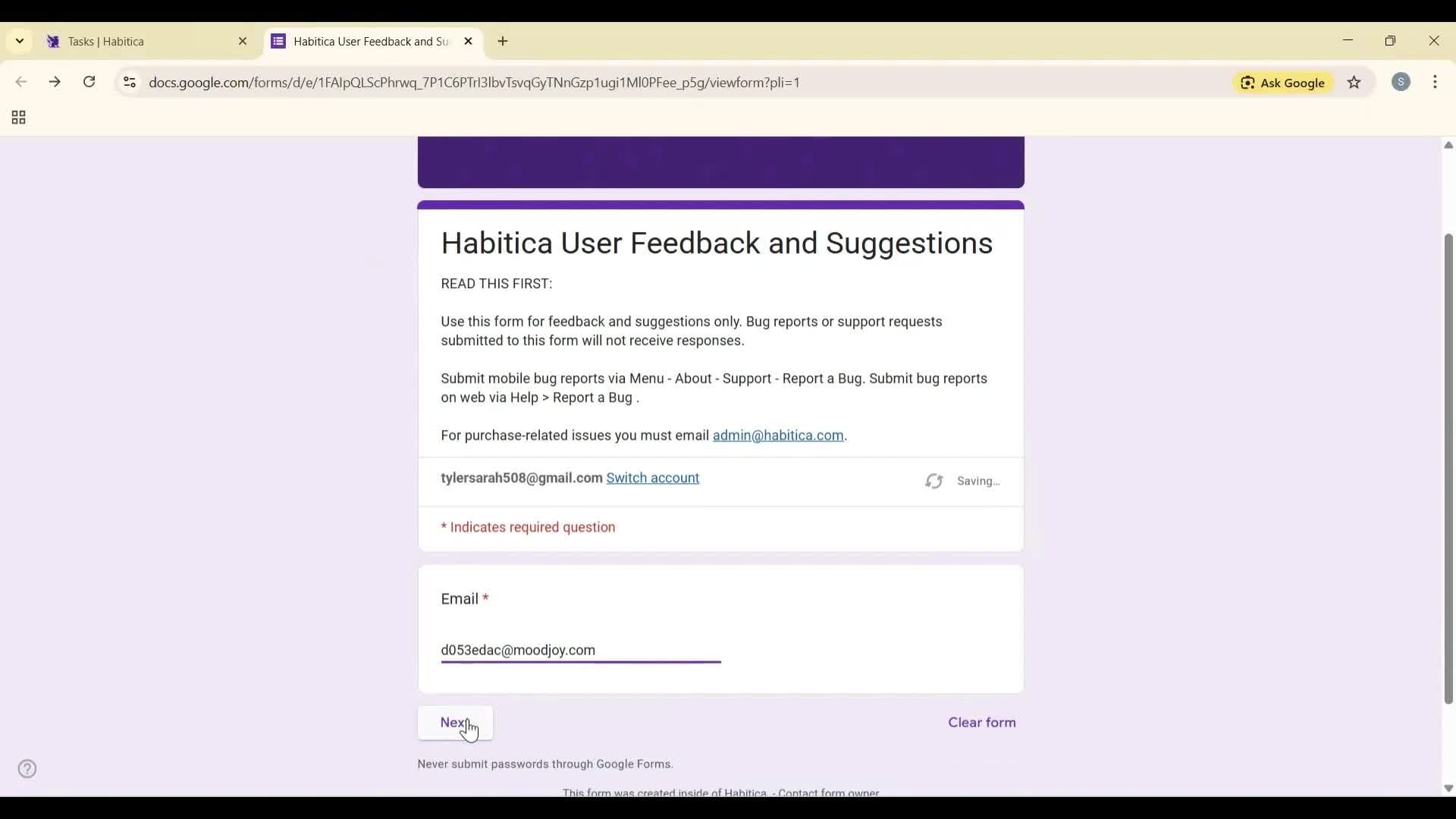The width and height of the screenshot is (1456, 819).
Task: Click the admin@habitica.com email link
Action: point(778,435)
